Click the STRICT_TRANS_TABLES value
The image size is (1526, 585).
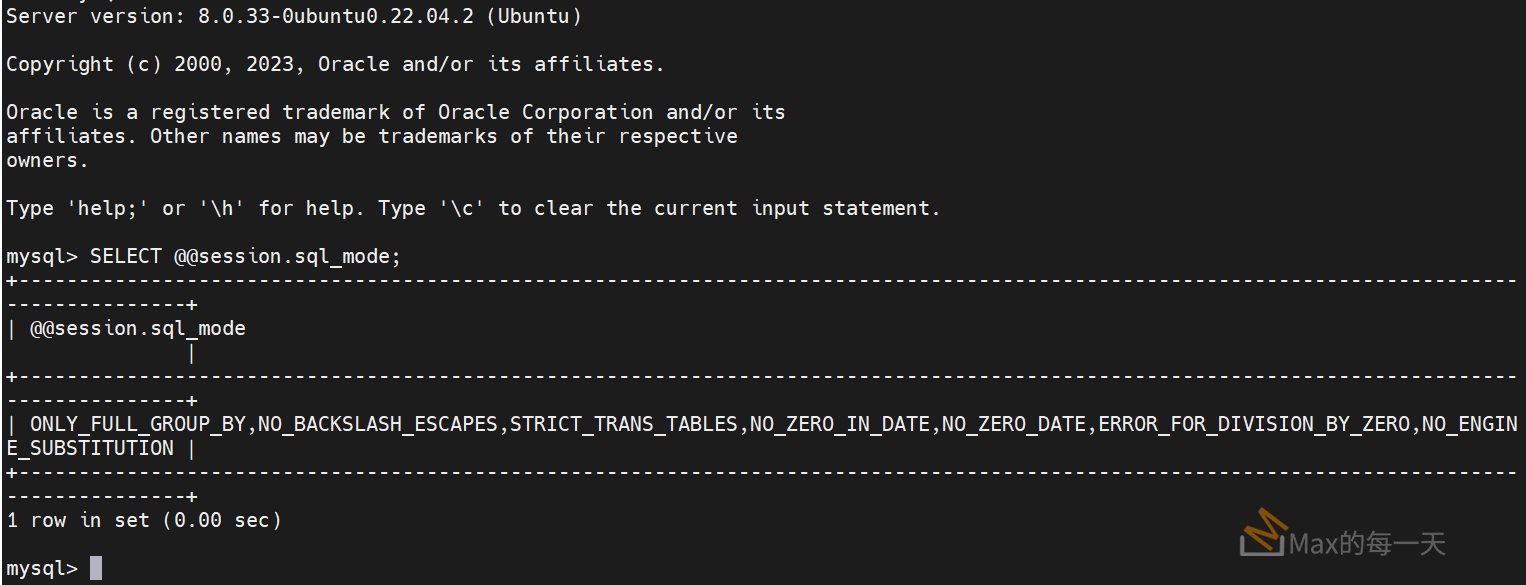coord(624,424)
